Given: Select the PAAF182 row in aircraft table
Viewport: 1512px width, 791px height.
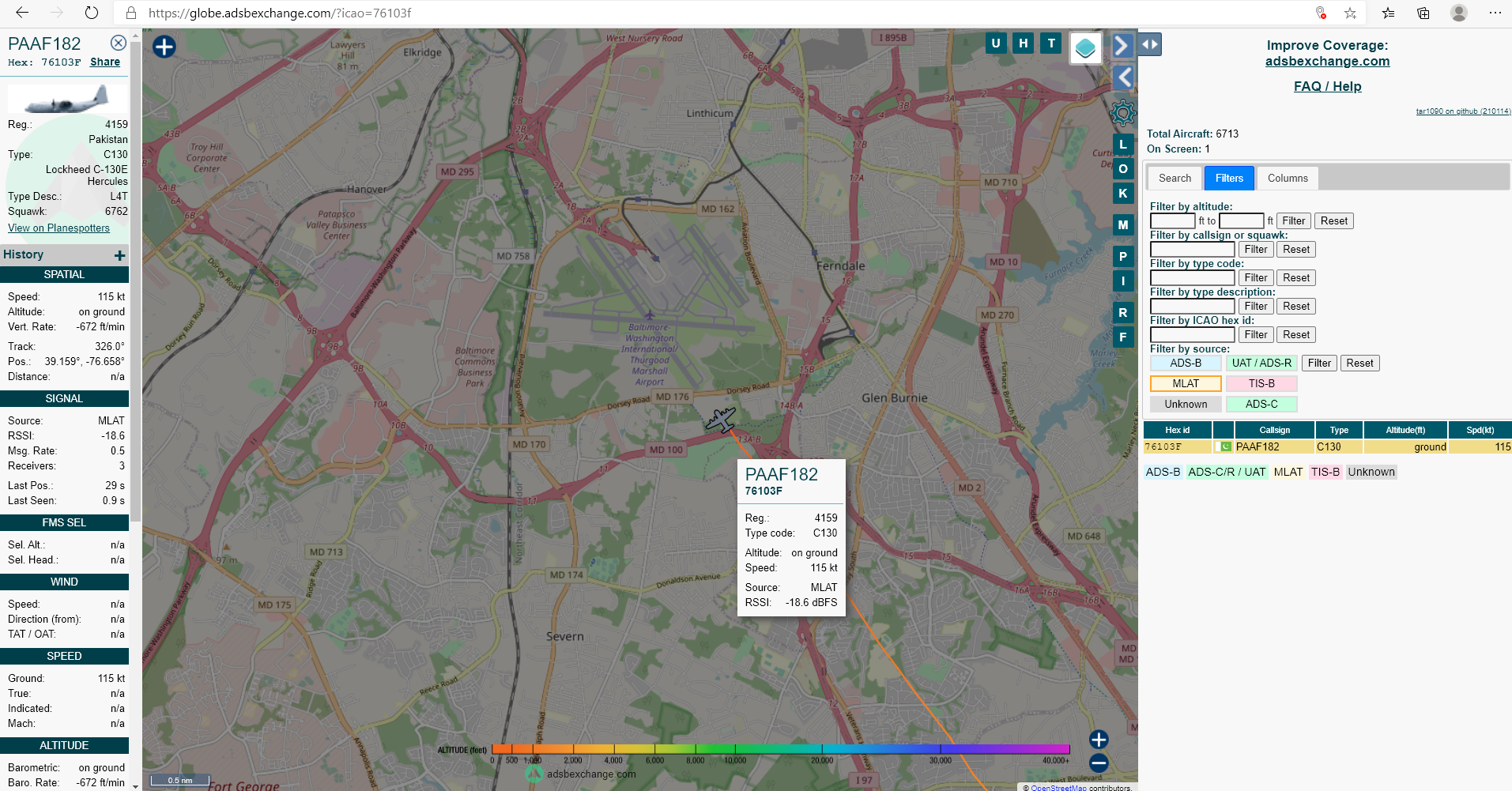Looking at the screenshot, I should tap(1327, 447).
